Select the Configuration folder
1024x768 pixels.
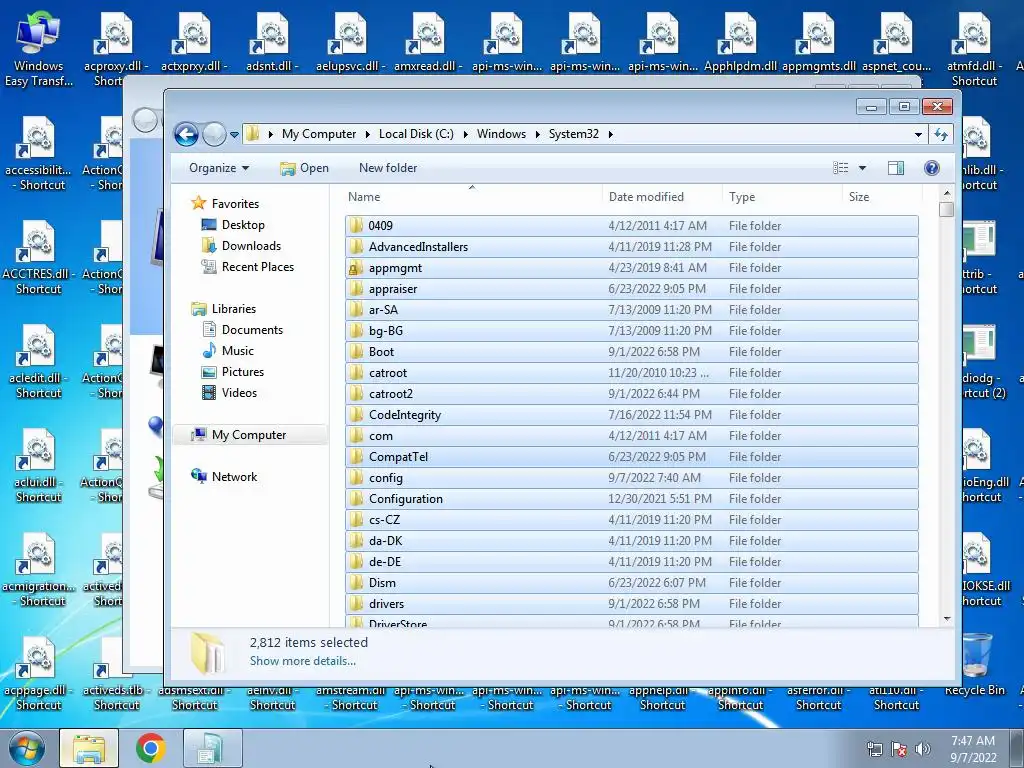pos(632,499)
